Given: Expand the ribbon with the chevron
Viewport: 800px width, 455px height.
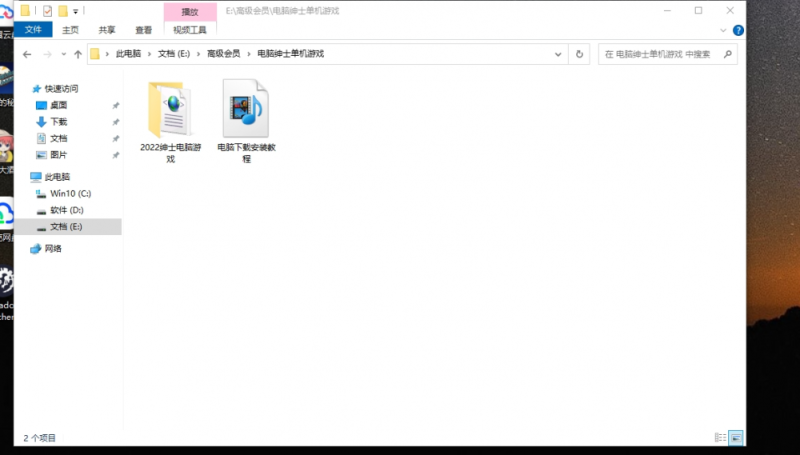Looking at the screenshot, I should point(723,30).
